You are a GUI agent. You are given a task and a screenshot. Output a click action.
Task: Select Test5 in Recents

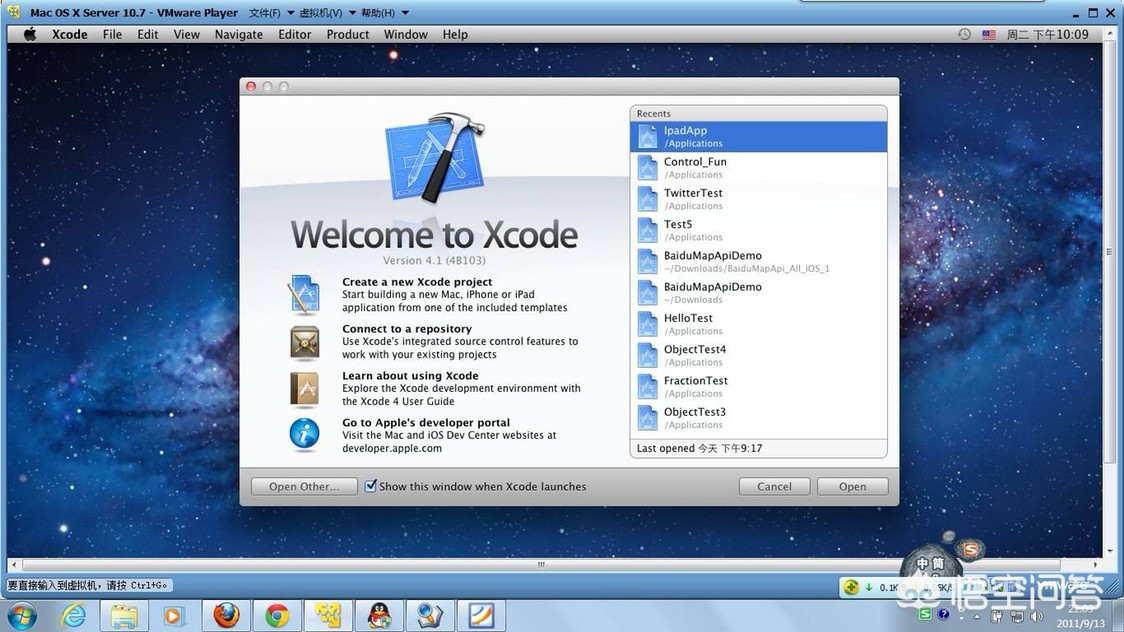(758, 230)
